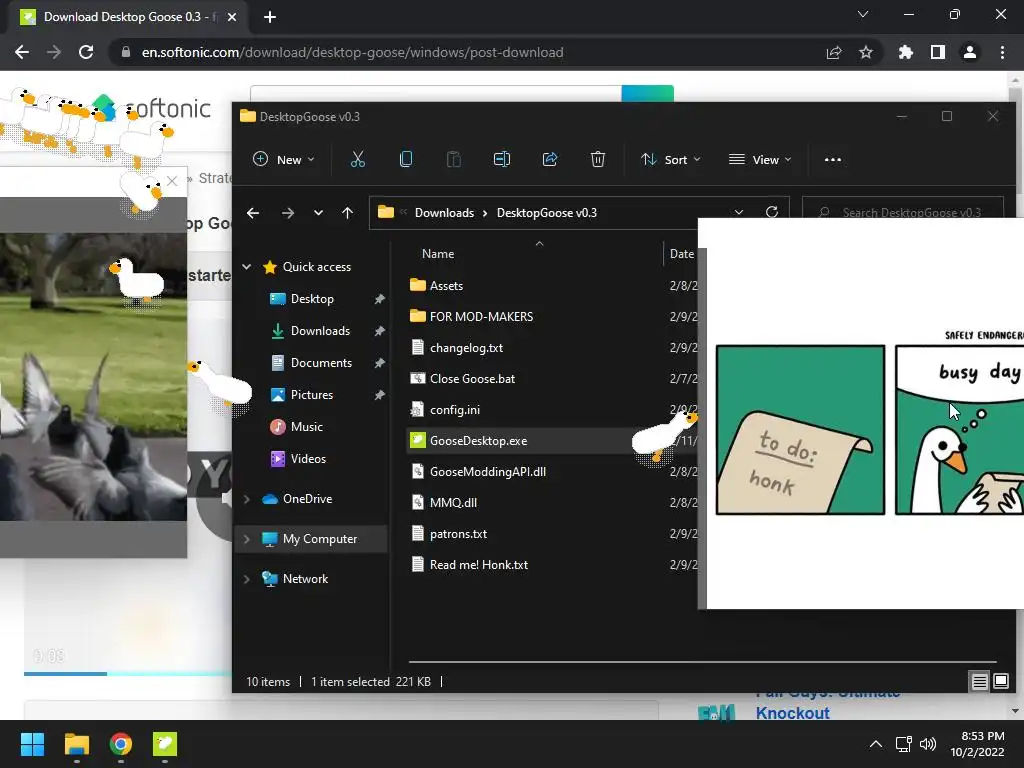Select the FOR MOD-MAKERS folder
The image size is (1024, 768).
pos(481,317)
